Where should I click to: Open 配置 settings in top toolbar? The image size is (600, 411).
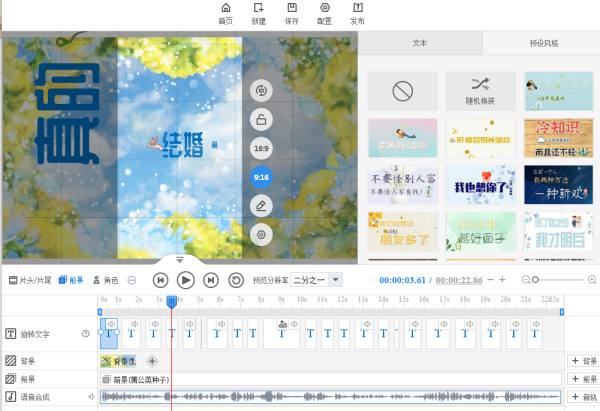pyautogui.click(x=324, y=14)
